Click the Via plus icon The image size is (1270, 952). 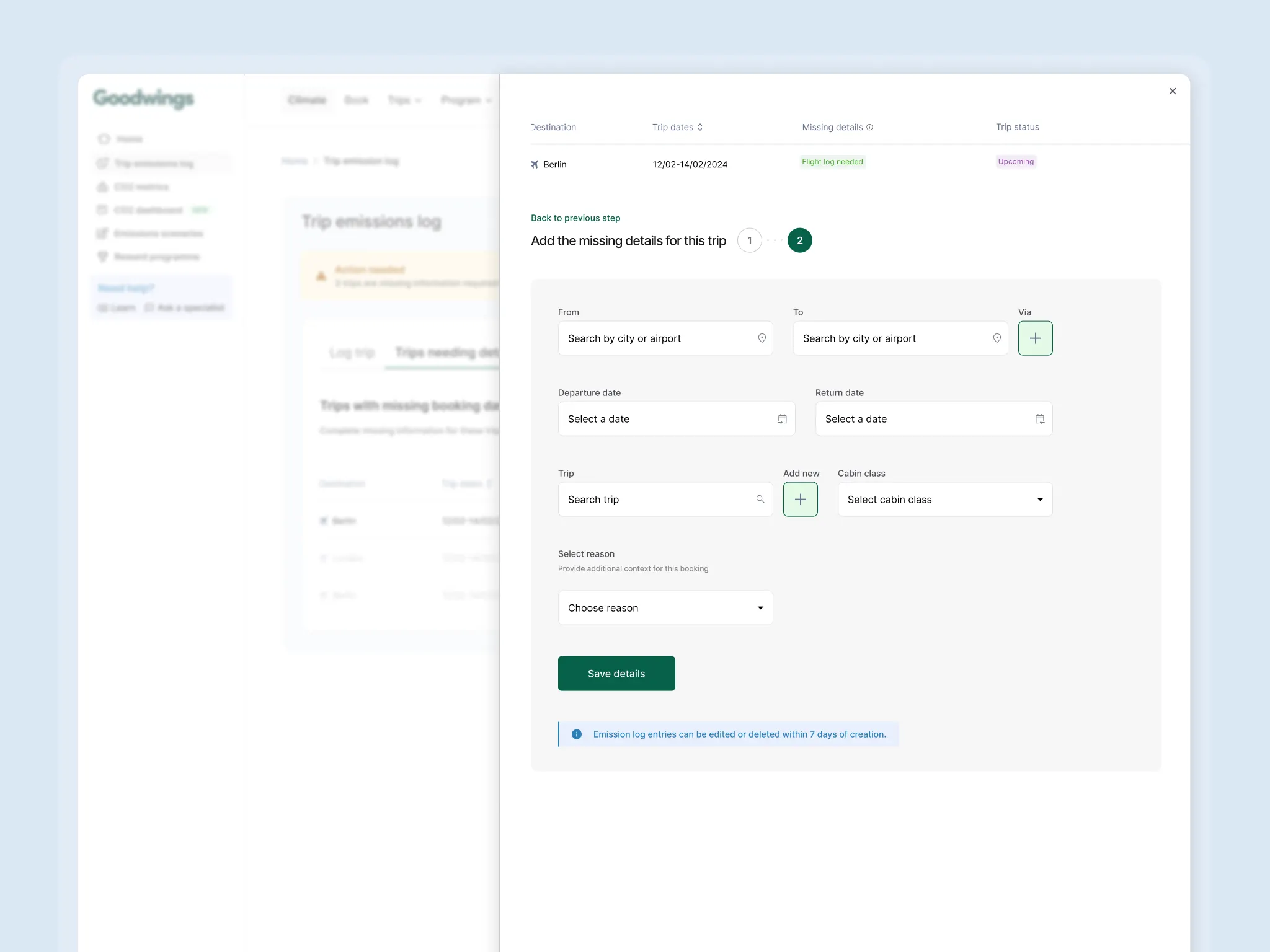1035,338
